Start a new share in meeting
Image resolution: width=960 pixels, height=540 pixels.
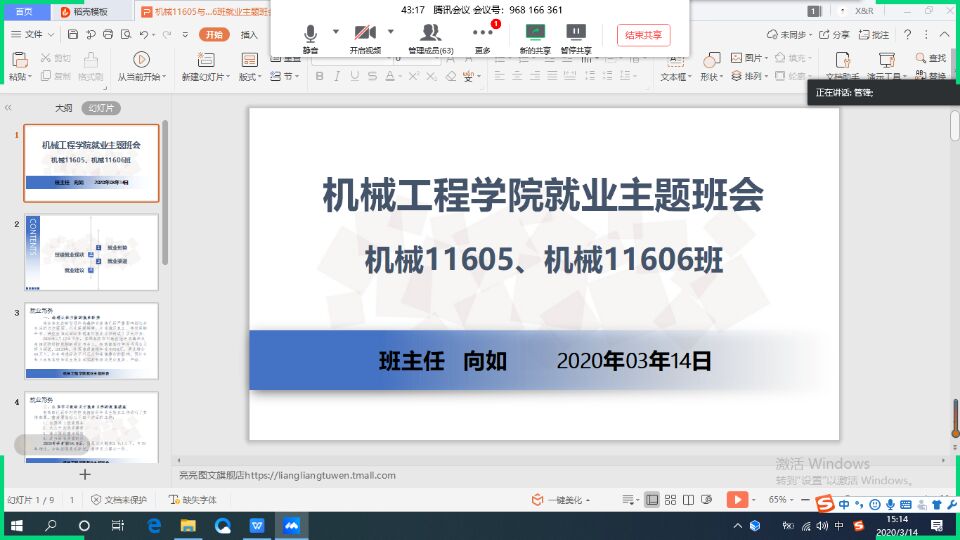[x=535, y=36]
